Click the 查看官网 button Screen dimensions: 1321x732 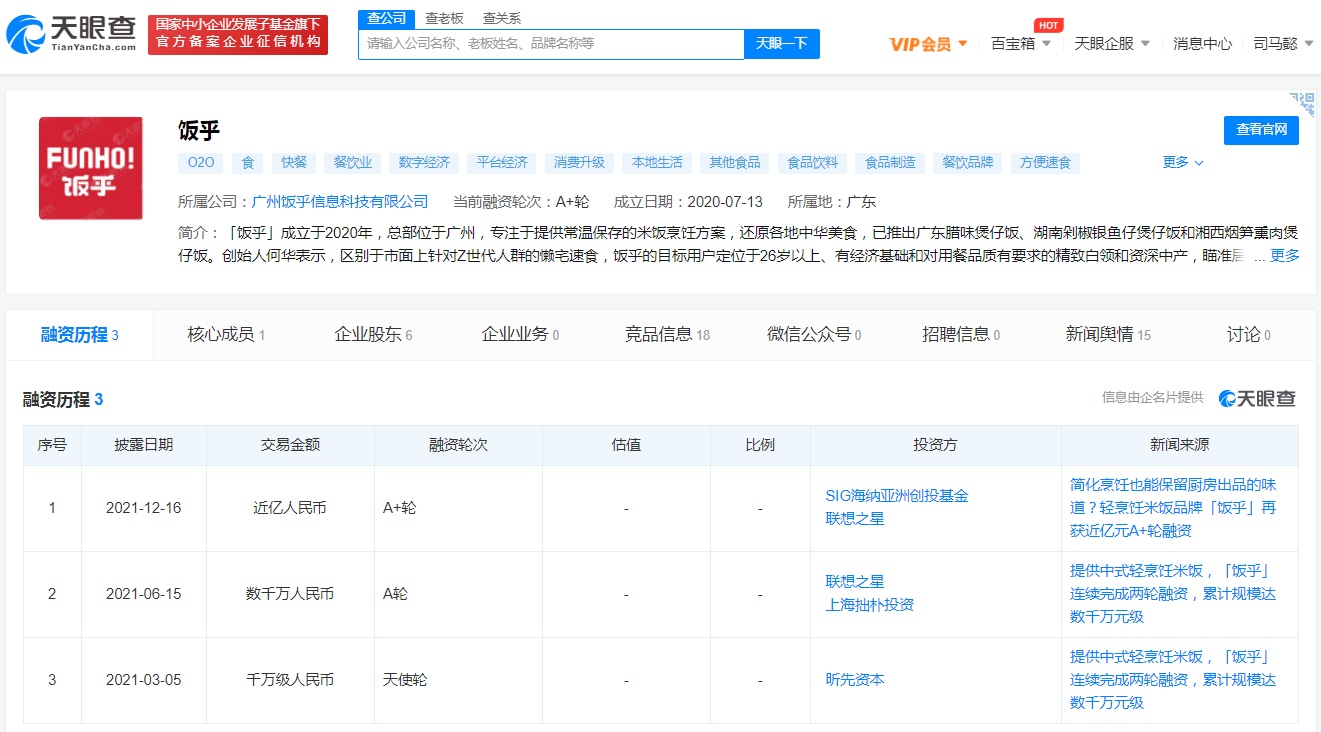(1261, 130)
